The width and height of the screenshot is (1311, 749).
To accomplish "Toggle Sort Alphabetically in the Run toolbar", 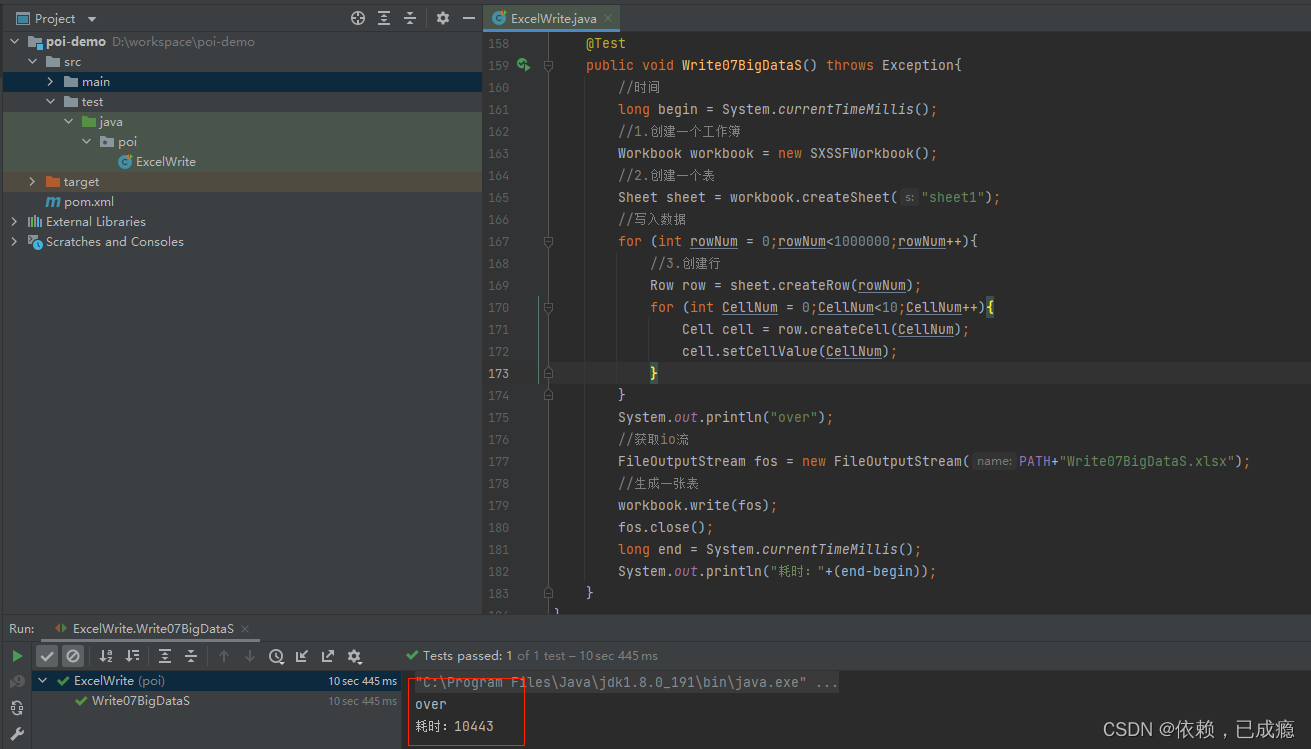I will 106,656.
